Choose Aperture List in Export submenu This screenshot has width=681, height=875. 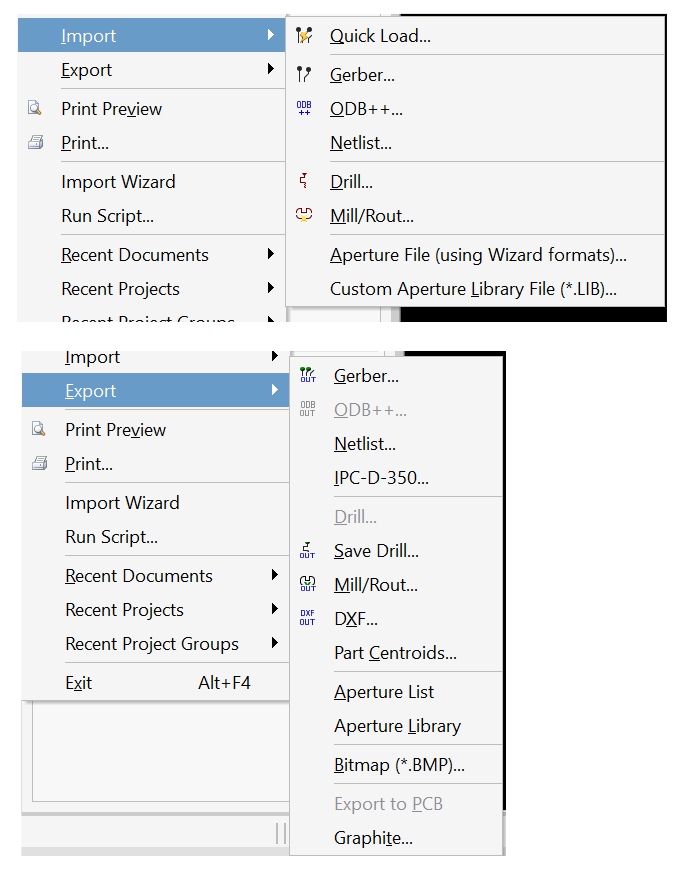[383, 692]
